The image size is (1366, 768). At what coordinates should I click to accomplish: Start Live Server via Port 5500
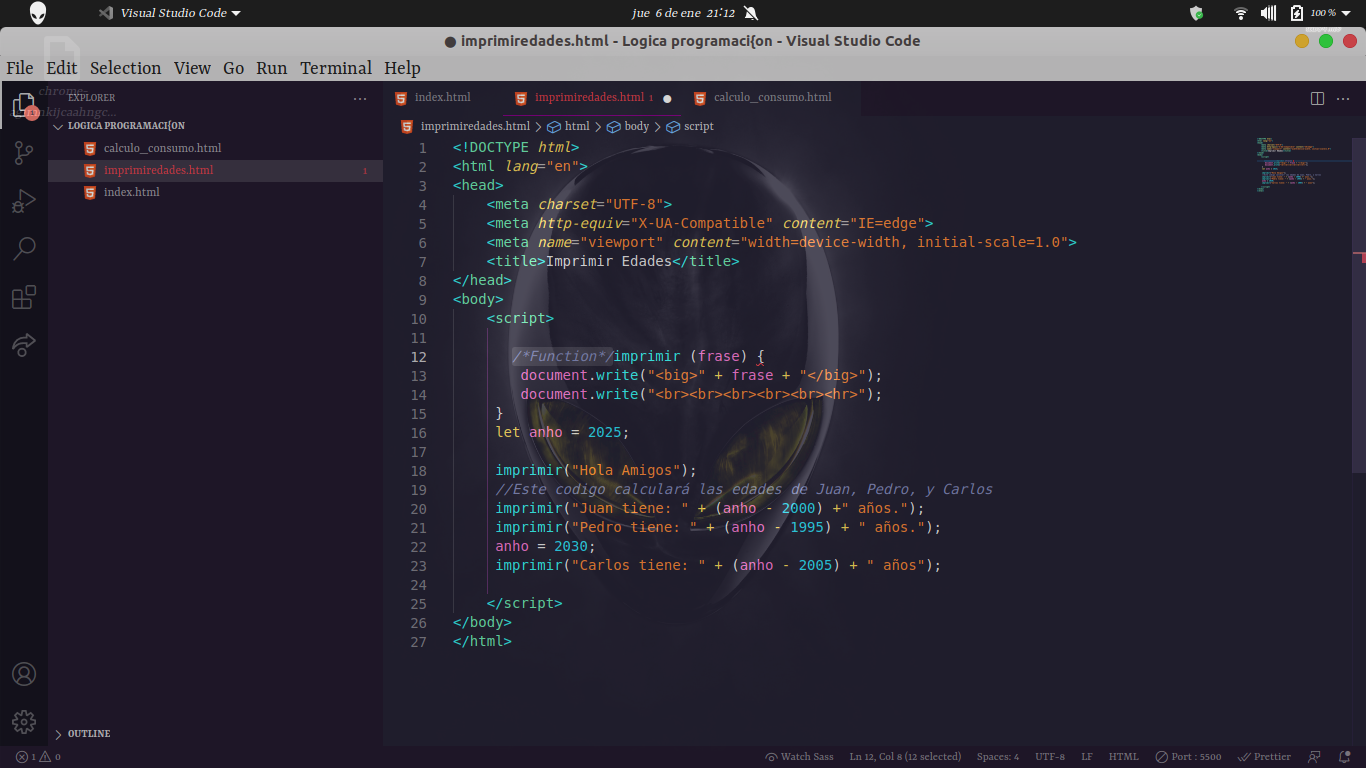coord(1188,757)
